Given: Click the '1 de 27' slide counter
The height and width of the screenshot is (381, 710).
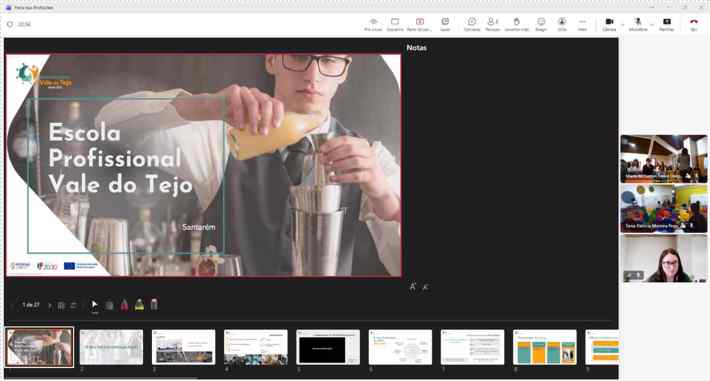Looking at the screenshot, I should (x=31, y=305).
